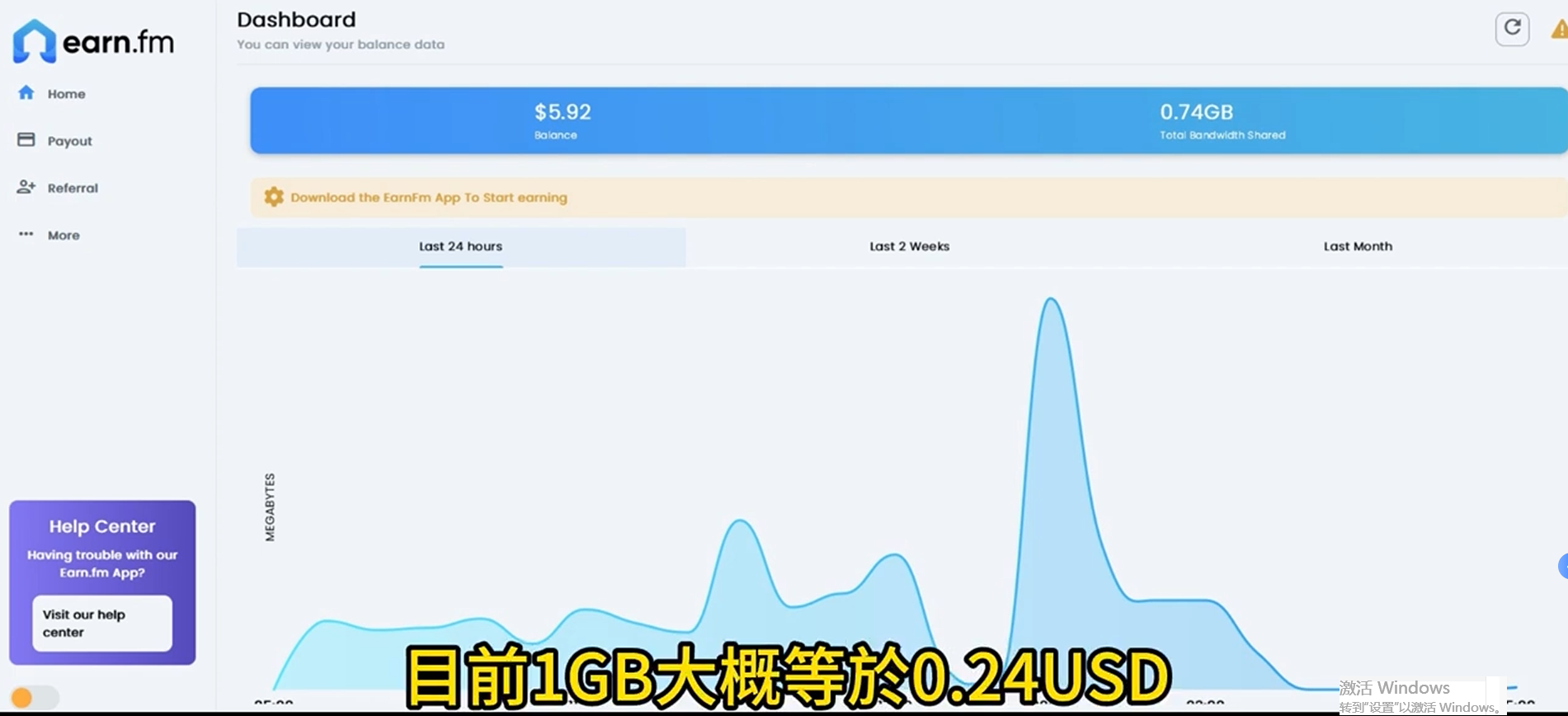Click the Home house icon
The image size is (1568, 716).
(26, 92)
